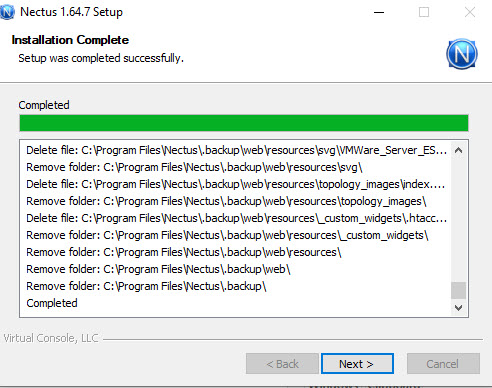The width and height of the screenshot is (492, 388).
Task: Click the log scrollbar up arrow
Action: 458,150
